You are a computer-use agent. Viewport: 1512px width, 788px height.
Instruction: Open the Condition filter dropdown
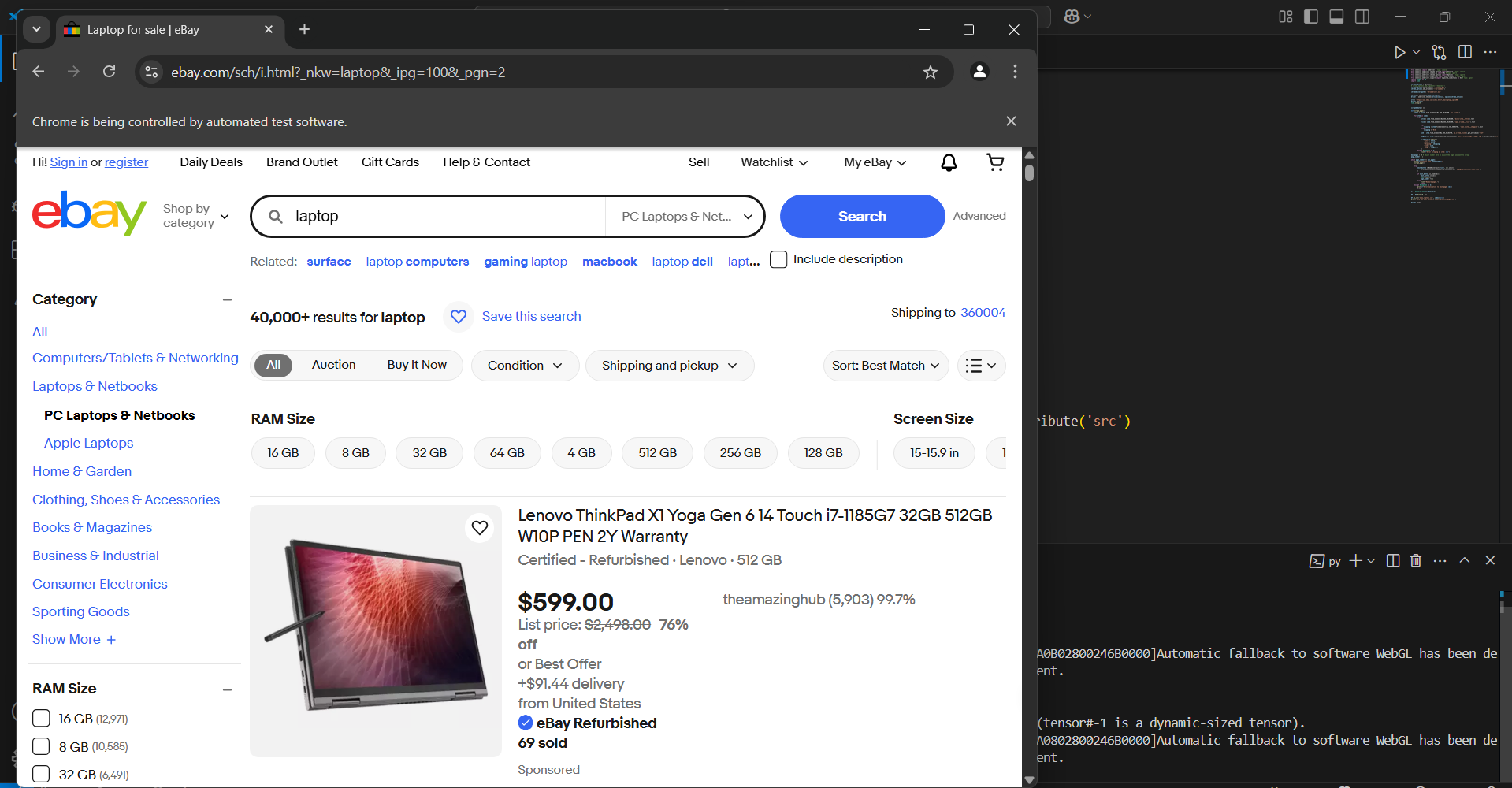(x=525, y=366)
